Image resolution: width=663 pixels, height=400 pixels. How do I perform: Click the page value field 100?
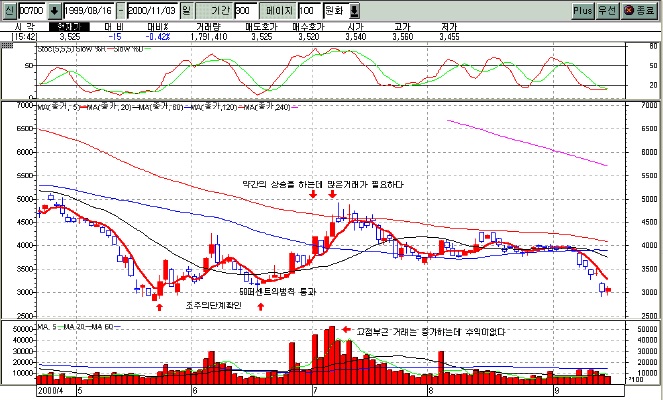(x=309, y=11)
